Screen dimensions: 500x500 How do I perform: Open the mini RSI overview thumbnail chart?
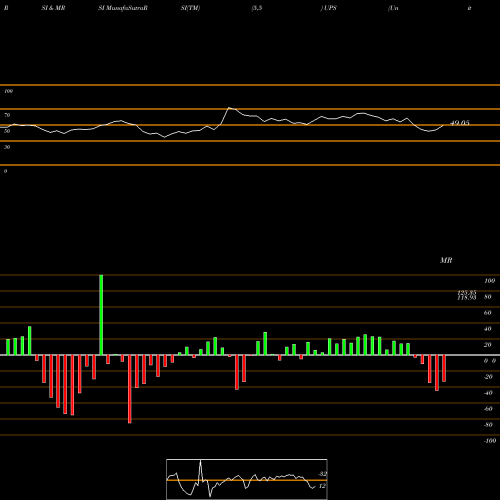click(247, 479)
